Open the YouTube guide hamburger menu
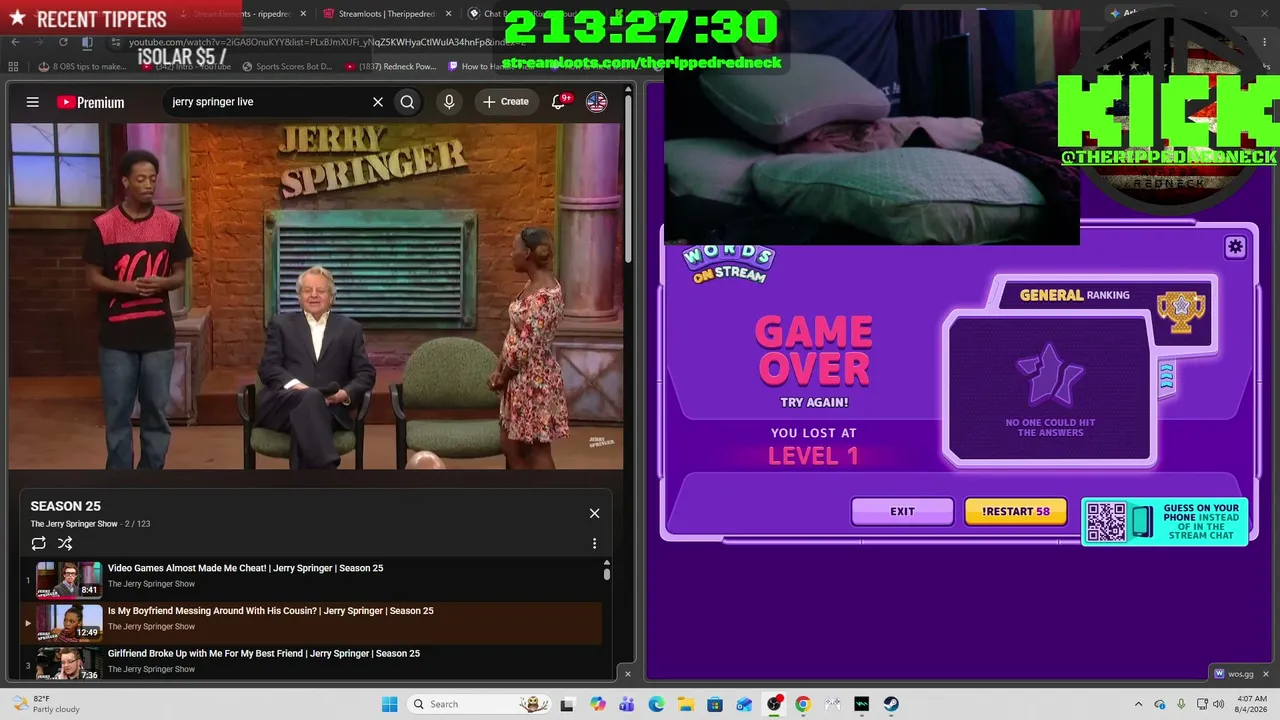Screen dimensions: 1280x720 coord(33,102)
